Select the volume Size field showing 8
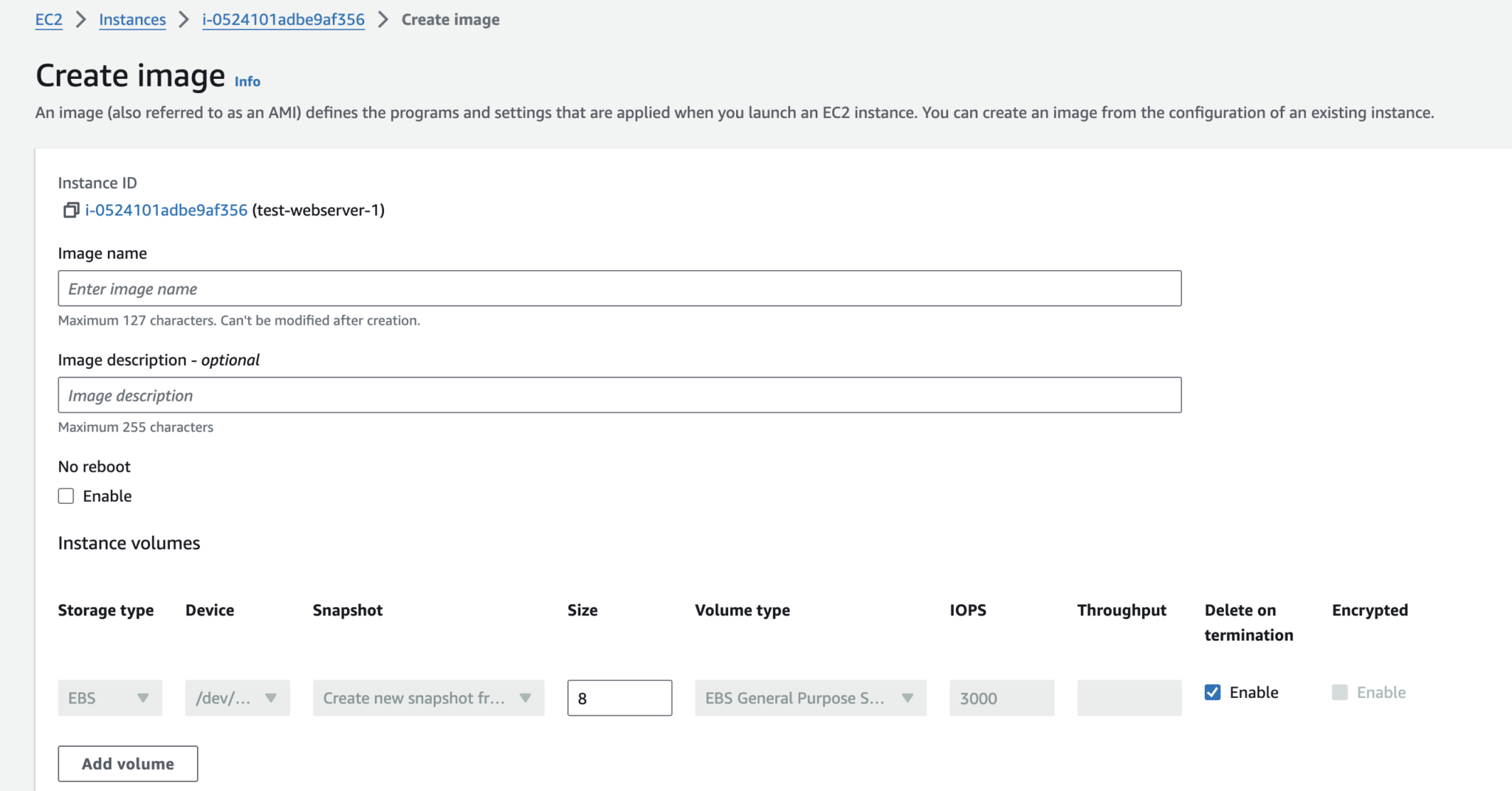This screenshot has width=1512, height=791. click(x=619, y=697)
